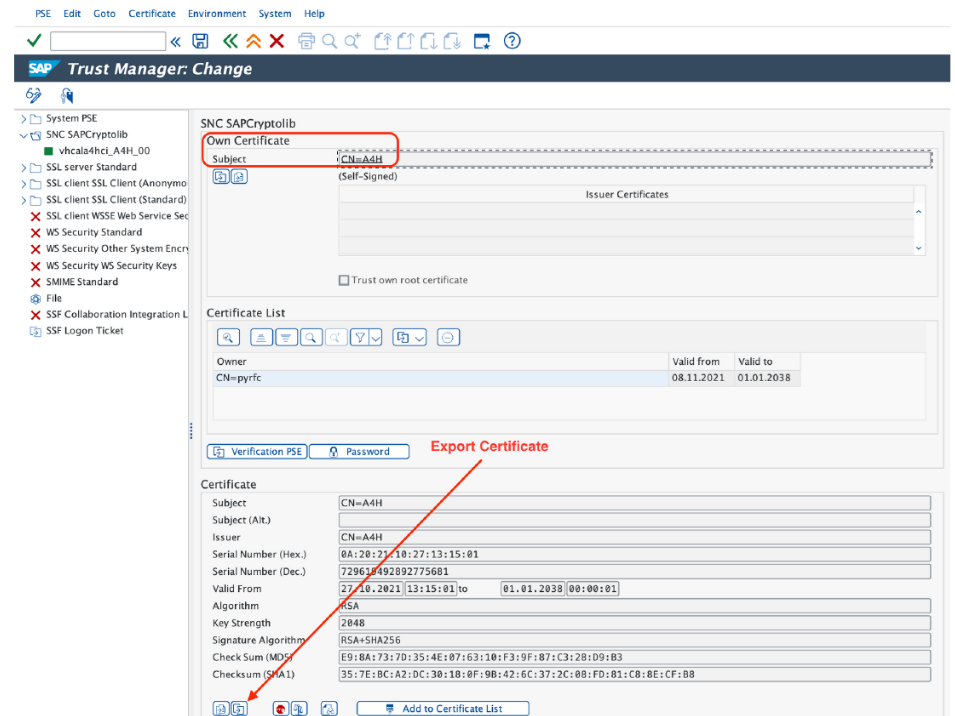Open the filter dropdown arrow in Certificate List
Viewport: 955px width, 716px height.
click(x=376, y=338)
